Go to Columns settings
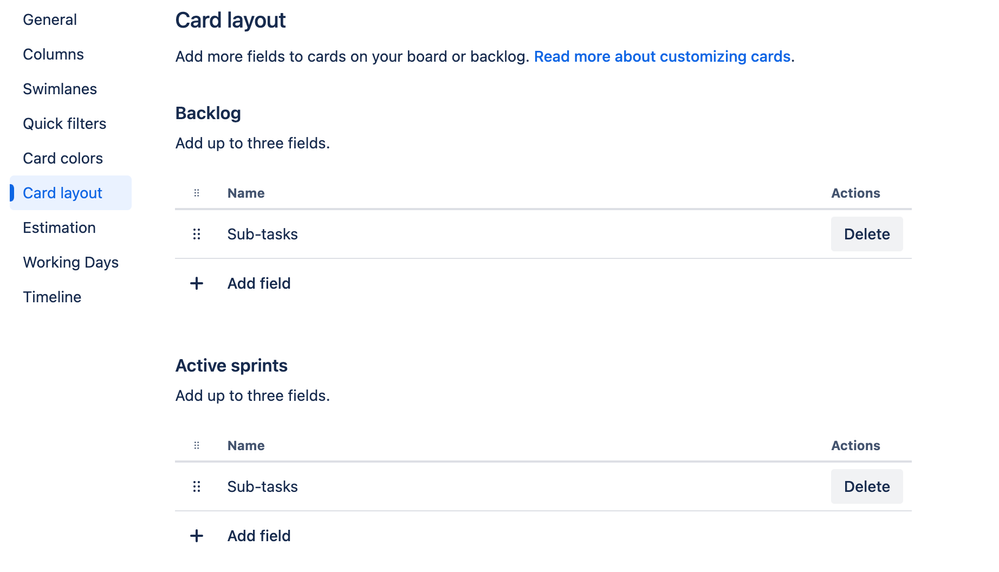The height and width of the screenshot is (572, 999). 53,54
